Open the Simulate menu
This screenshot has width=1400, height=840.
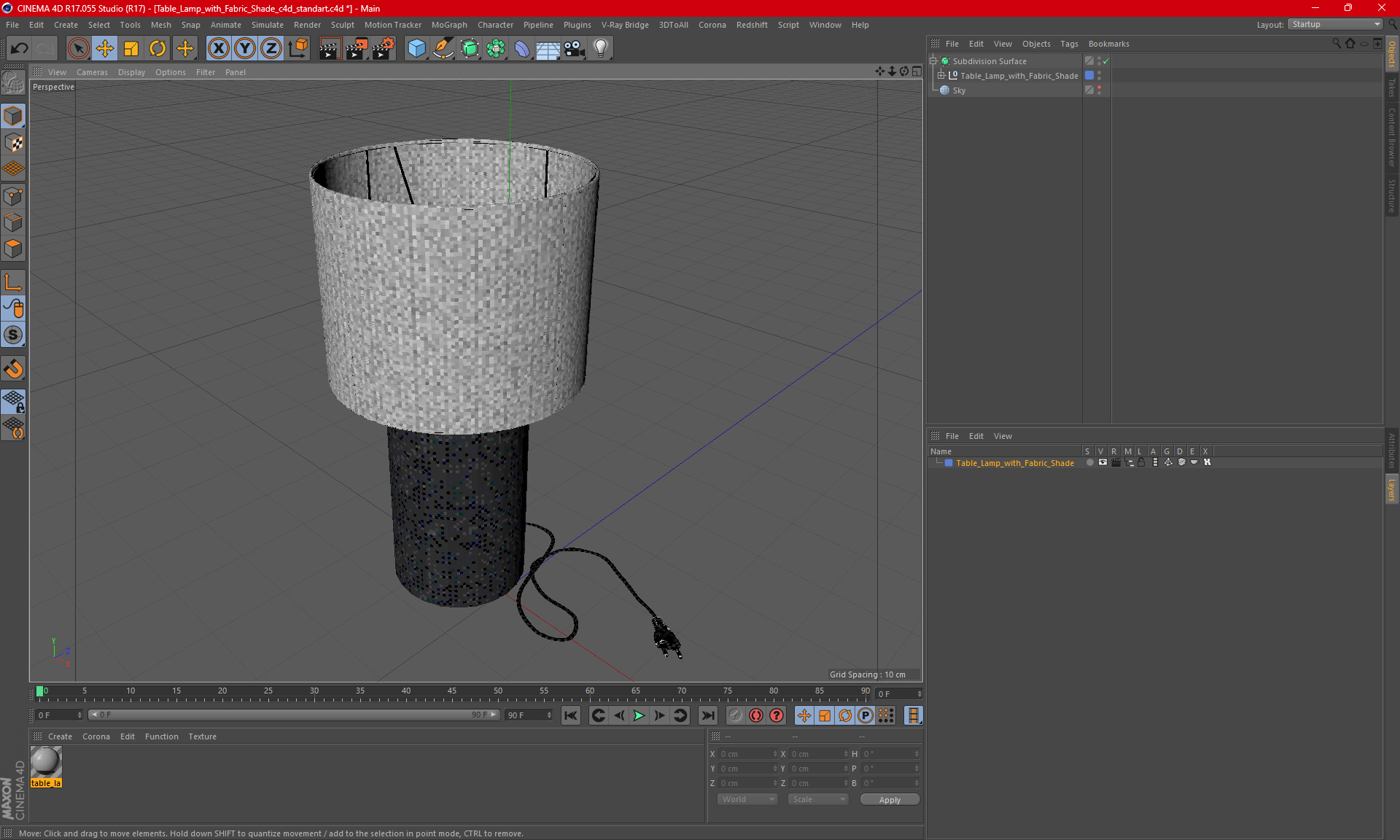268,25
